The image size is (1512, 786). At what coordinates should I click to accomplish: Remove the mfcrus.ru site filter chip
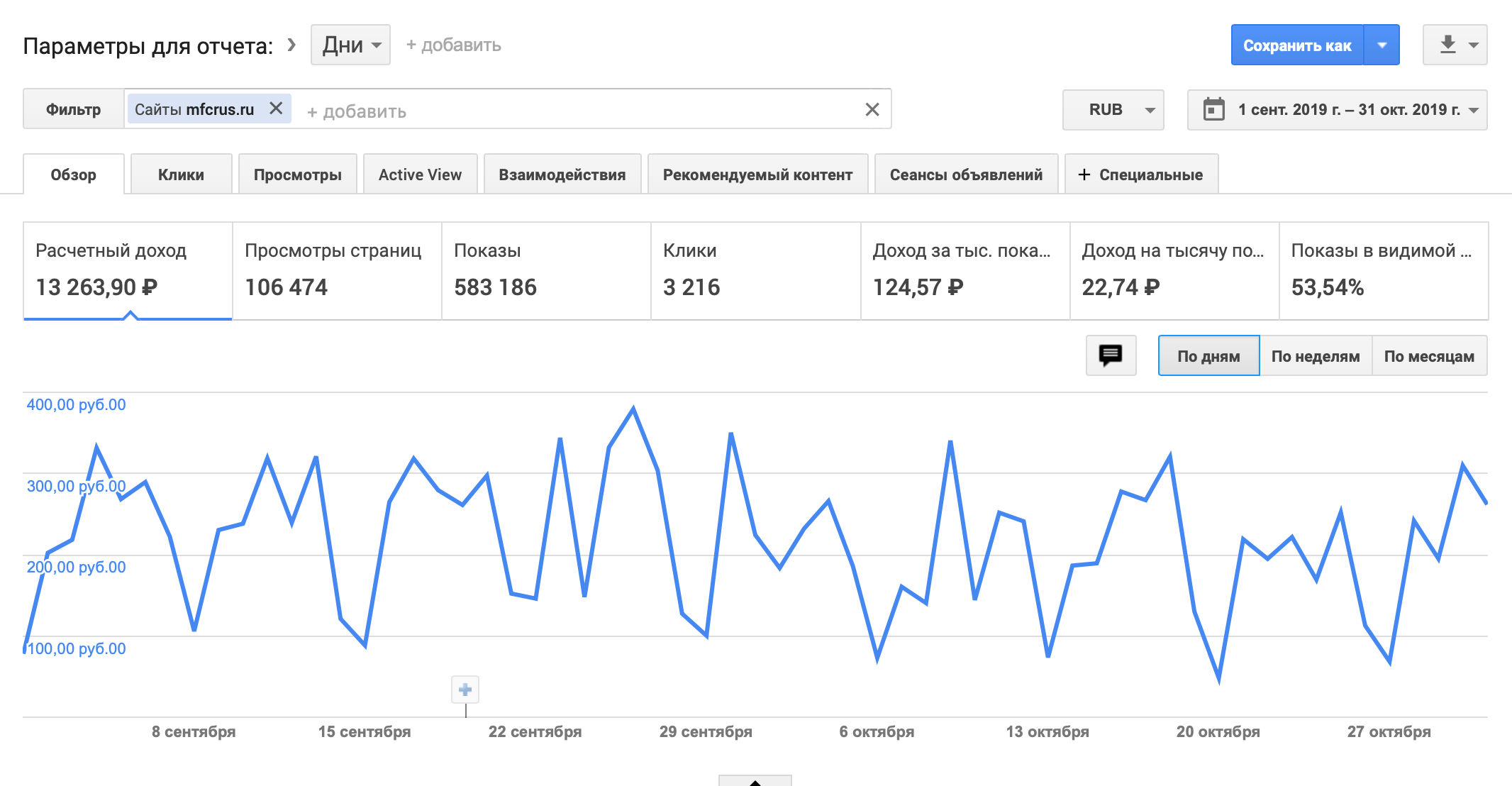(276, 109)
